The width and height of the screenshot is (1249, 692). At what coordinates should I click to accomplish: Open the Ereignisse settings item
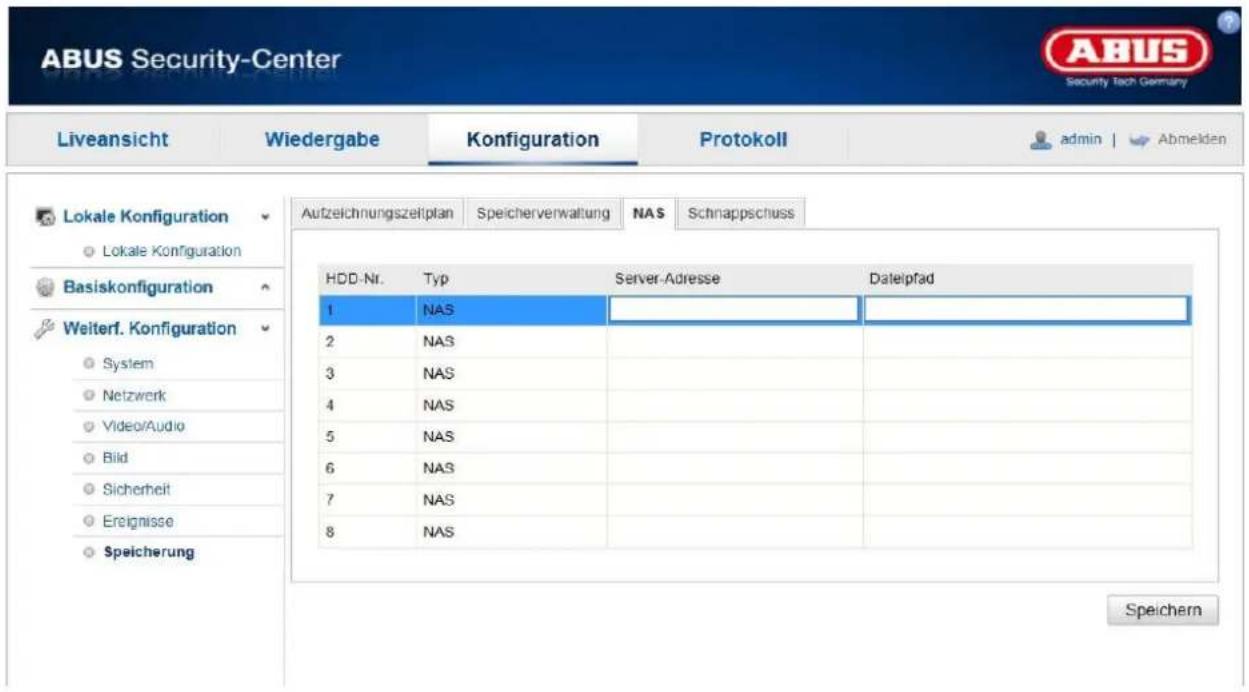[x=138, y=521]
